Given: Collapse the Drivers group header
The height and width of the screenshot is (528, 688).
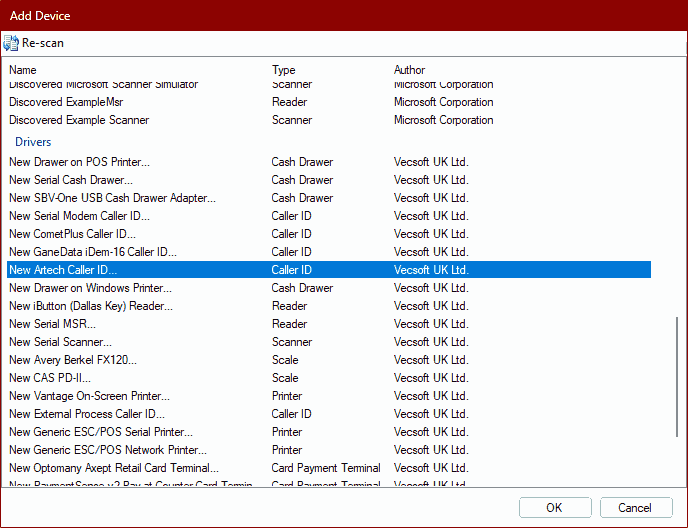Looking at the screenshot, I should 33,142.
